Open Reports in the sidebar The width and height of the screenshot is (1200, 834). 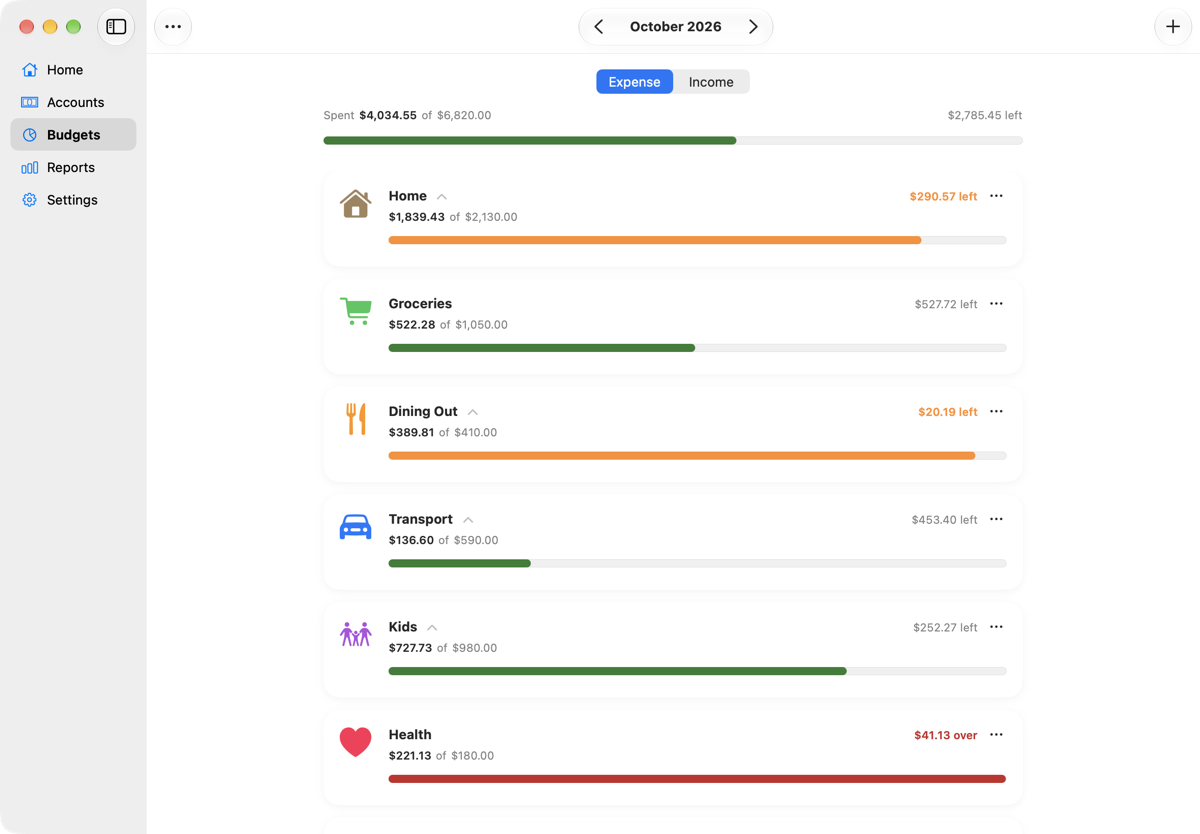[x=73, y=167]
